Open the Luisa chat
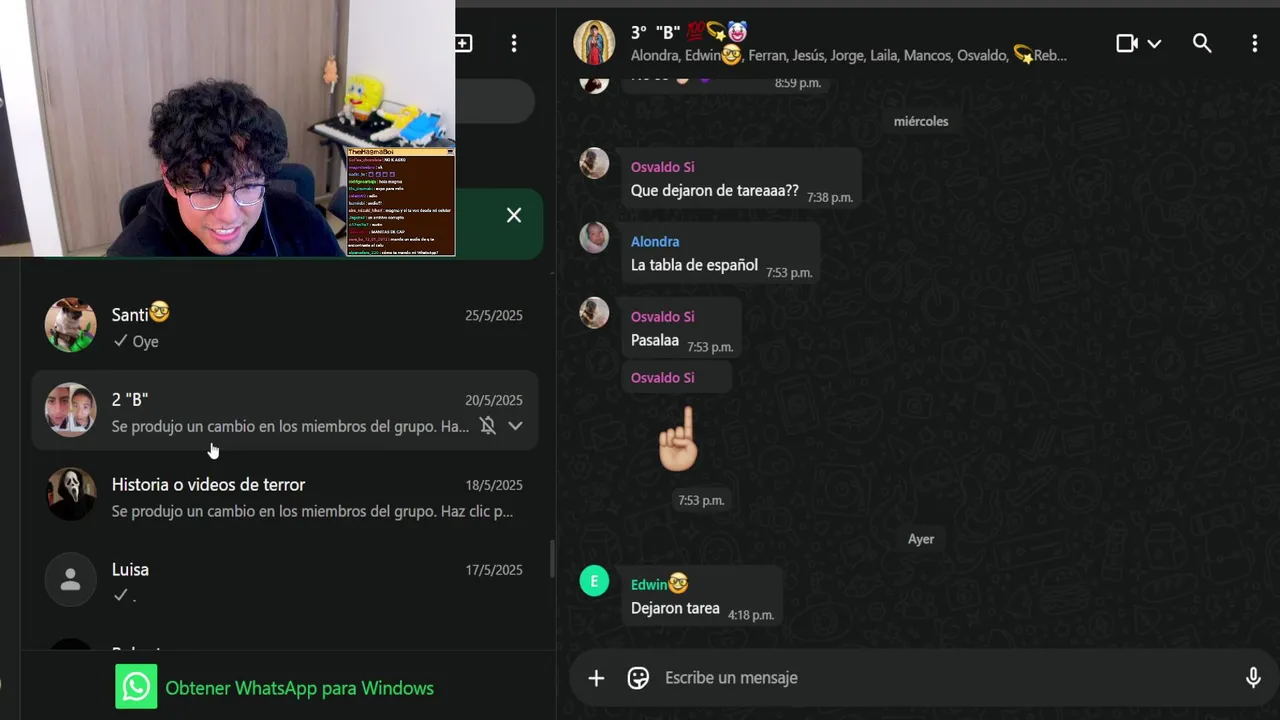This screenshot has height=720, width=1280. pyautogui.click(x=285, y=582)
